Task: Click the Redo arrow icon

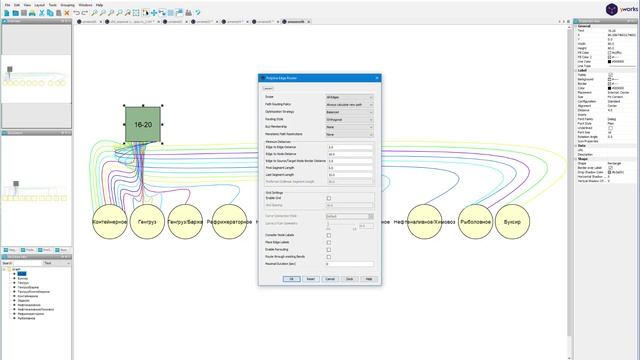Action: (85, 13)
